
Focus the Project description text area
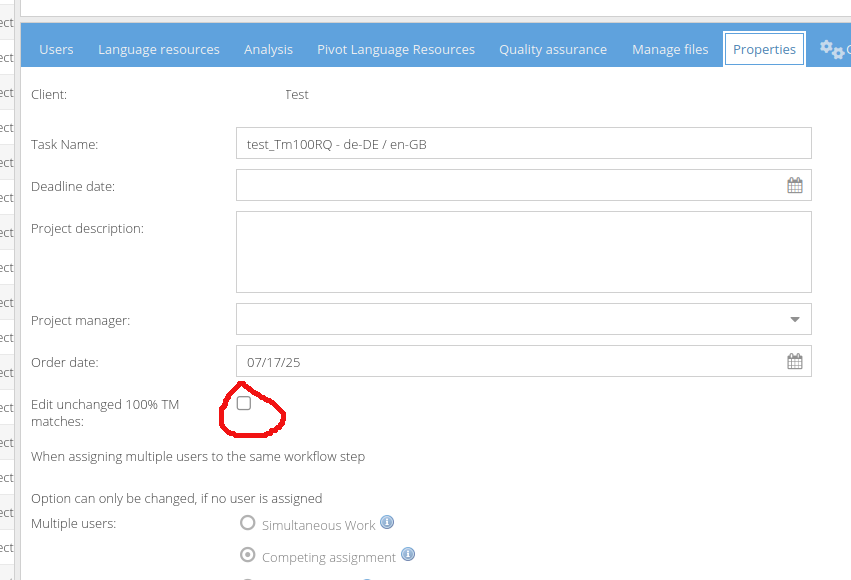(x=523, y=252)
